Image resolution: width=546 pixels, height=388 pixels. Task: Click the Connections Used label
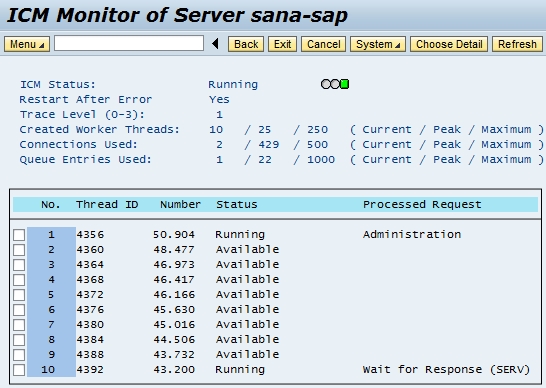[x=79, y=145]
